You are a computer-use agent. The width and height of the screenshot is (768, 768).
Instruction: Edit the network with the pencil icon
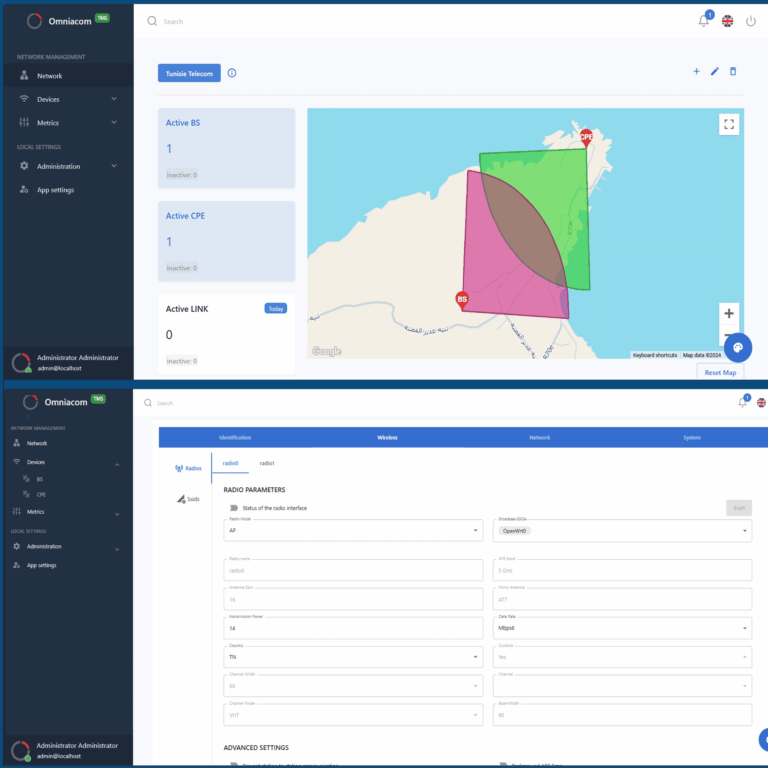[715, 72]
